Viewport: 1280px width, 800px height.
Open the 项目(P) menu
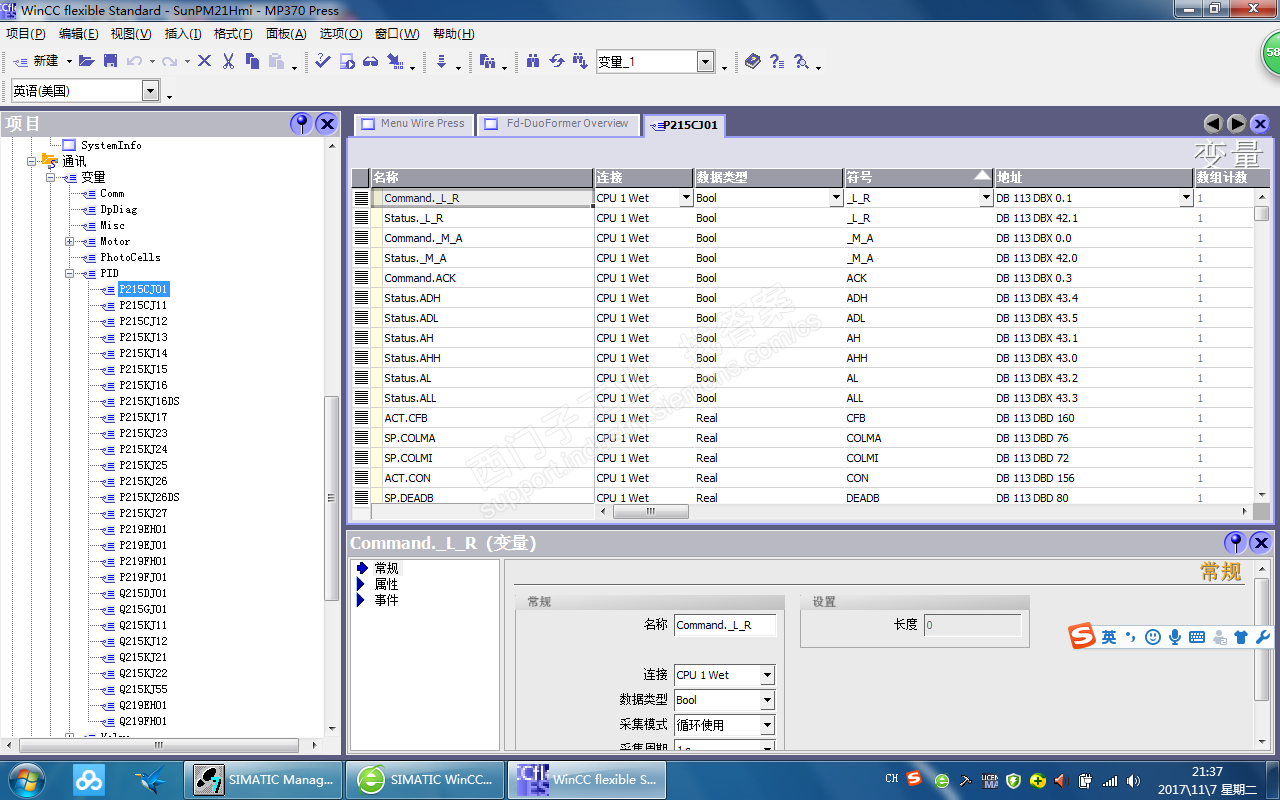pos(25,34)
